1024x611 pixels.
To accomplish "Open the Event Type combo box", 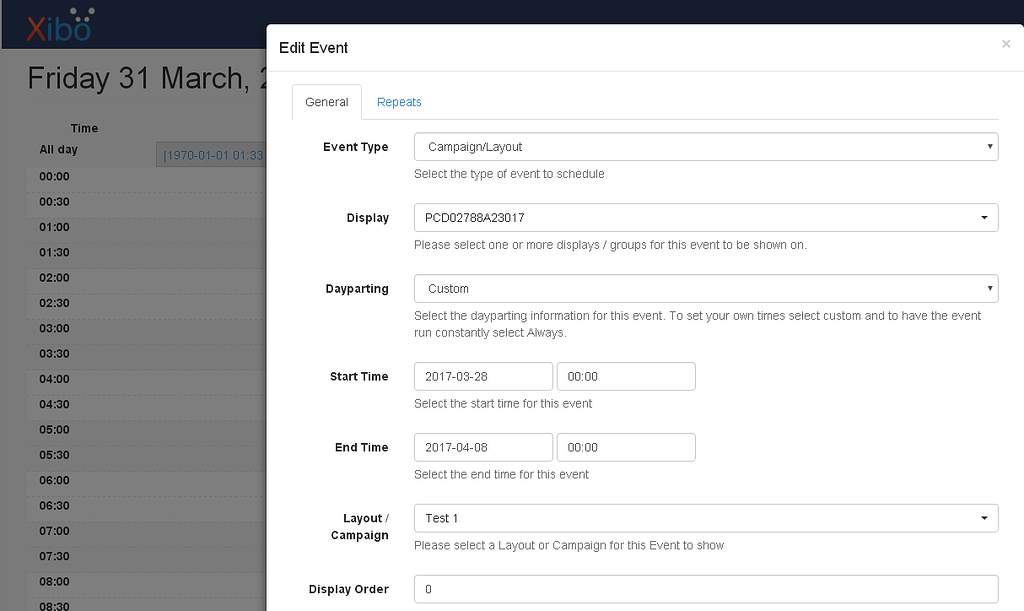I will pos(705,146).
